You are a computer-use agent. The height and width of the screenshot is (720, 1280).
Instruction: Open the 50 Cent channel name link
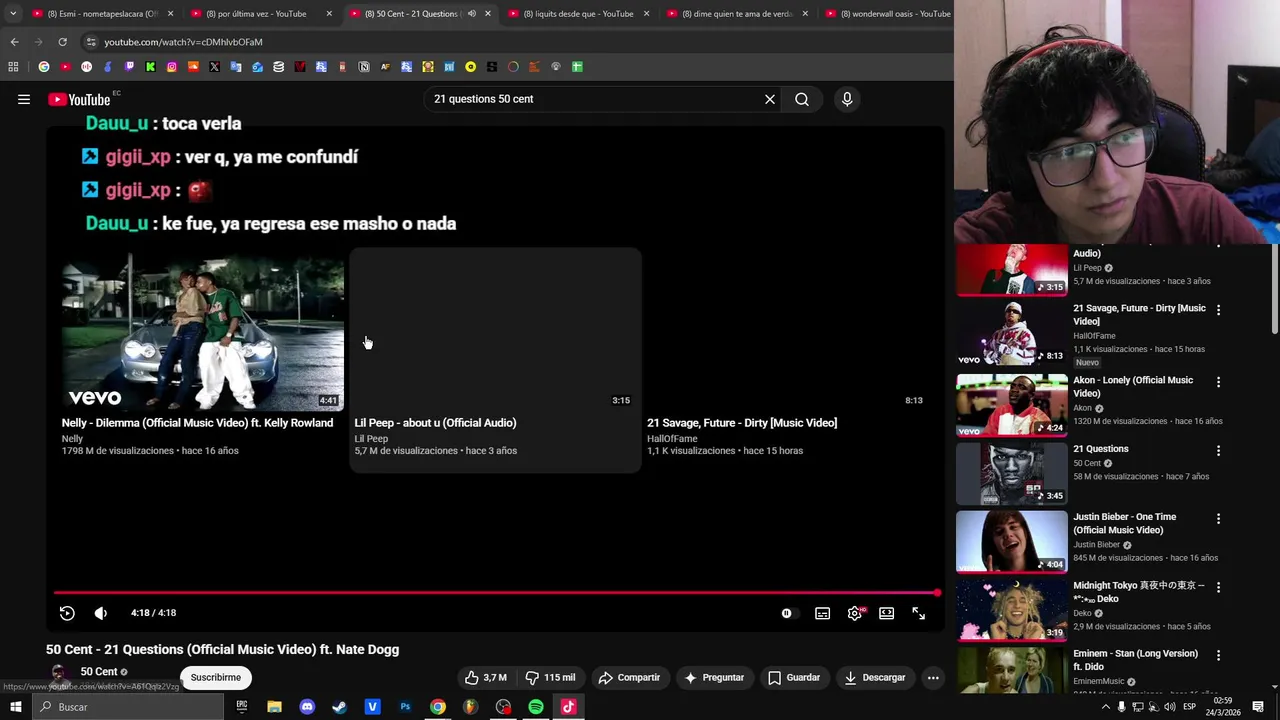(x=99, y=671)
